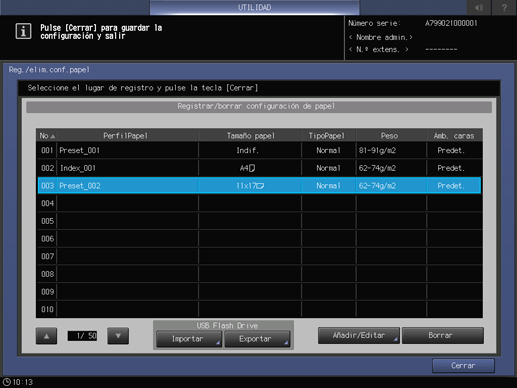Select empty row 008
This screenshot has width=517, height=388.
coord(259,274)
